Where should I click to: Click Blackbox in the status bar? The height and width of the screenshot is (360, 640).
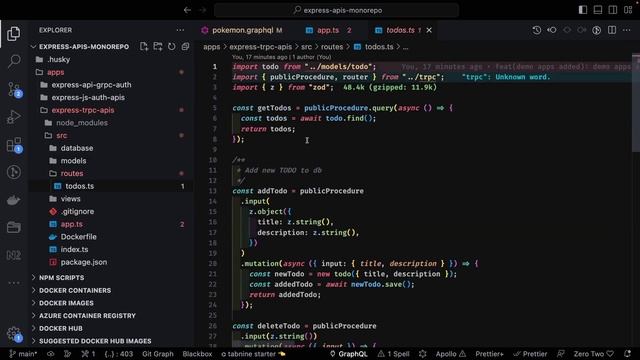(x=197, y=354)
